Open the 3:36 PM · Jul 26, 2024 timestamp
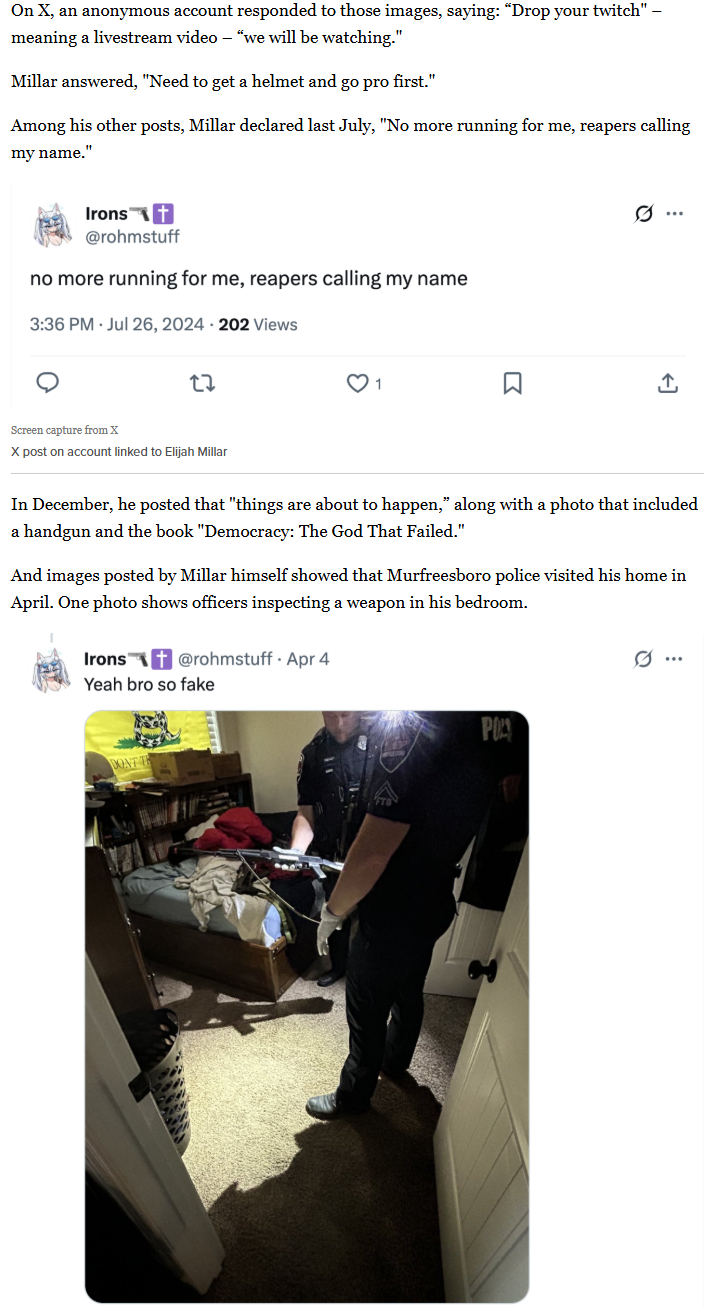The height and width of the screenshot is (1308, 710). (x=117, y=324)
